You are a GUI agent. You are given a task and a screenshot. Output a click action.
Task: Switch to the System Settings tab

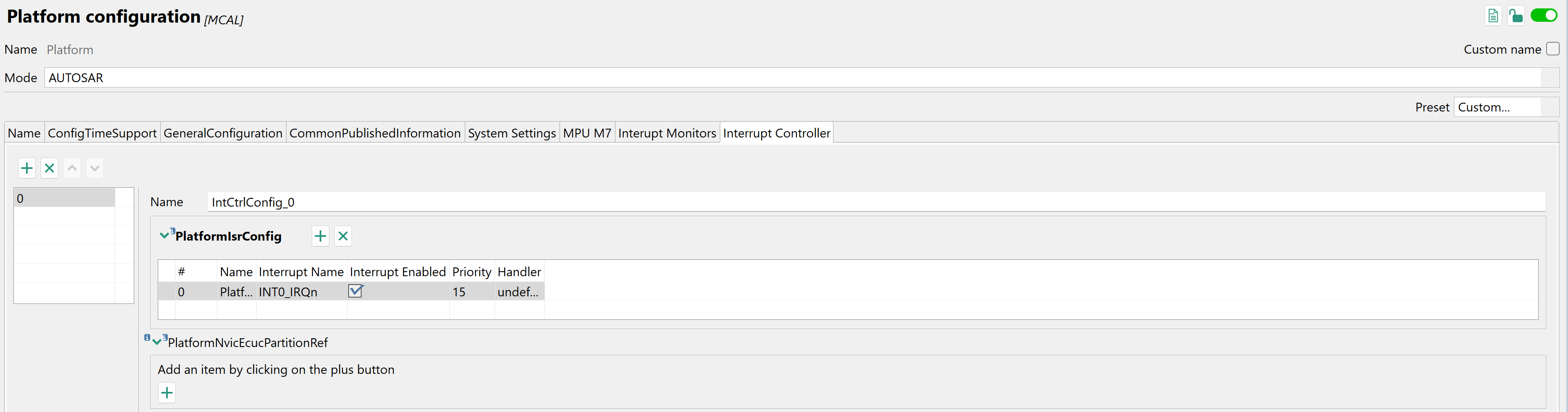(511, 133)
